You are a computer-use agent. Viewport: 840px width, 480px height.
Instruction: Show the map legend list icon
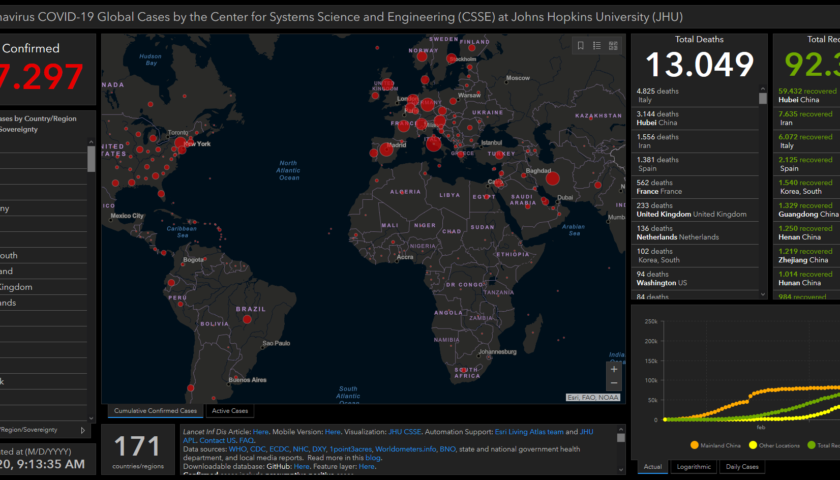pyautogui.click(x=597, y=46)
